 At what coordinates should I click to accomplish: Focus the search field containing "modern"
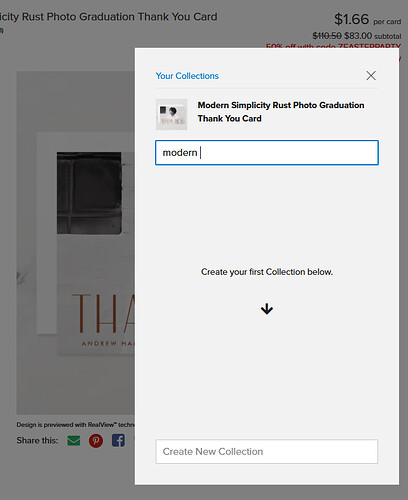click(267, 153)
